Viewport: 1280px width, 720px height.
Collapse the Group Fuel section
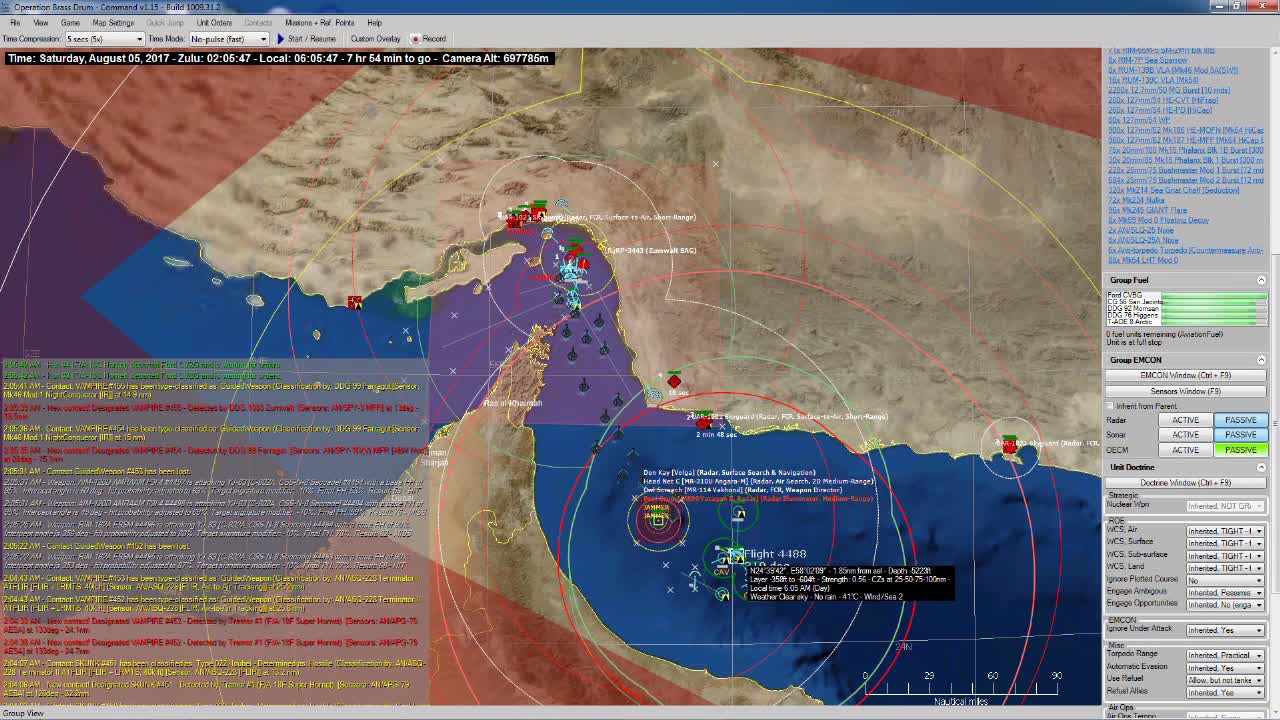pyautogui.click(x=1261, y=280)
